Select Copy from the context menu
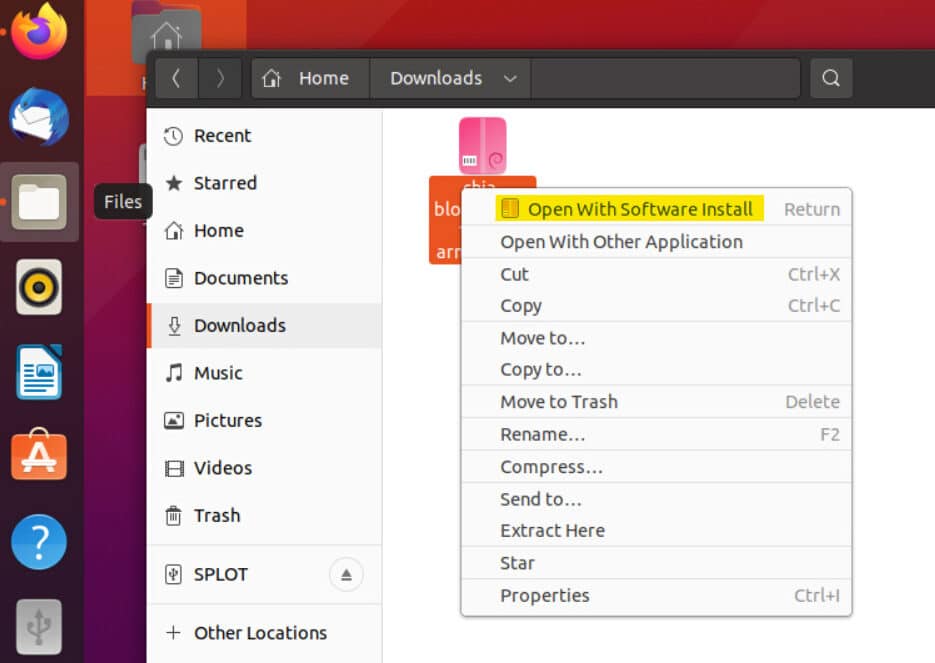The image size is (935, 663). point(656,305)
